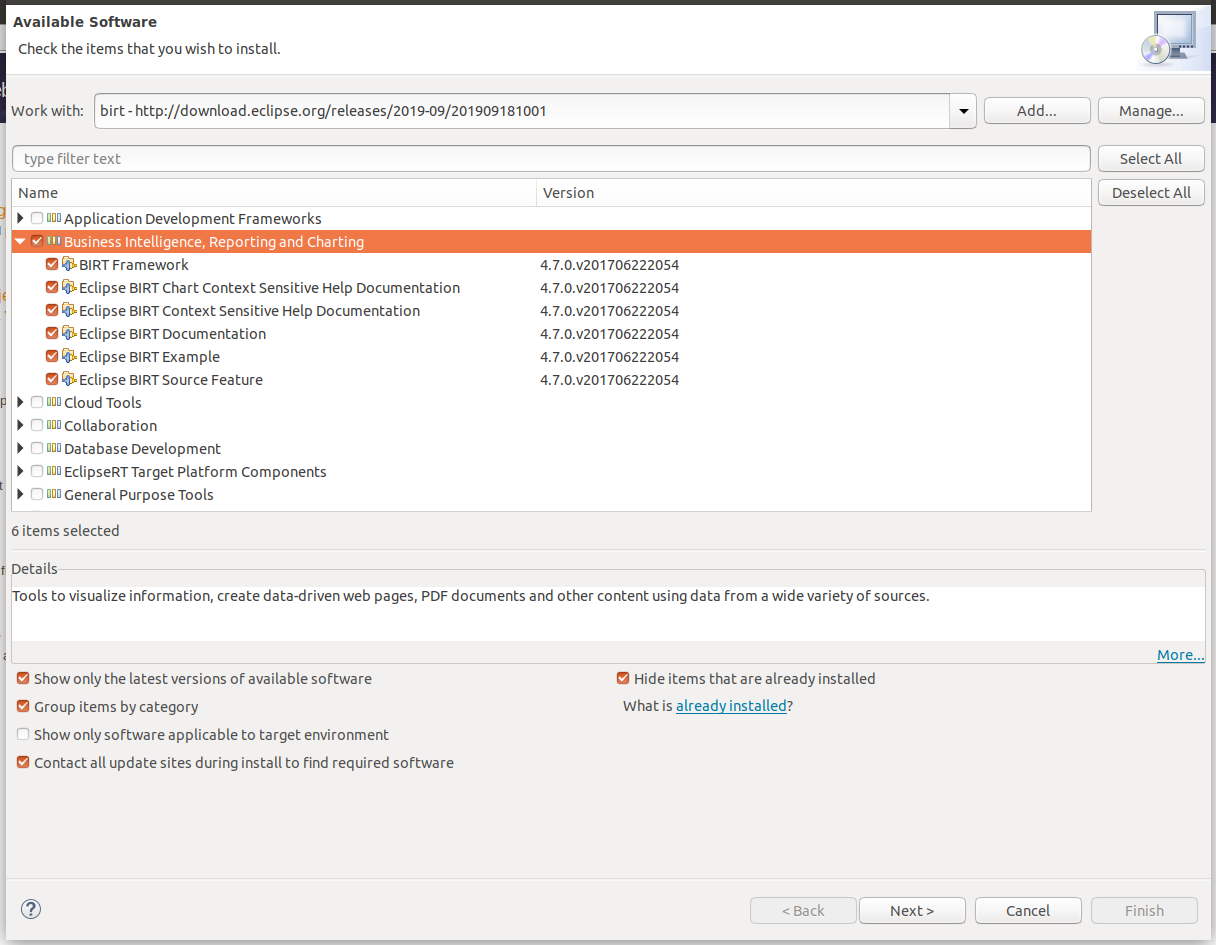Open the Work with dropdown arrow
The image size is (1216, 945).
coord(962,111)
